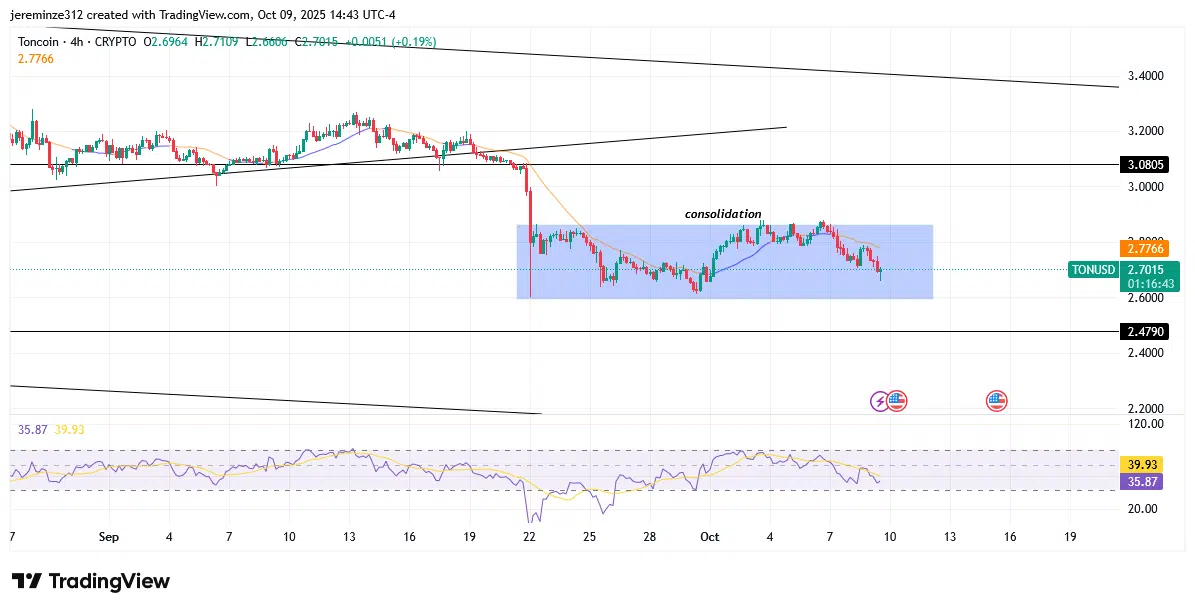Click the orange 2.7766 indicator legend value

[x=36, y=59]
